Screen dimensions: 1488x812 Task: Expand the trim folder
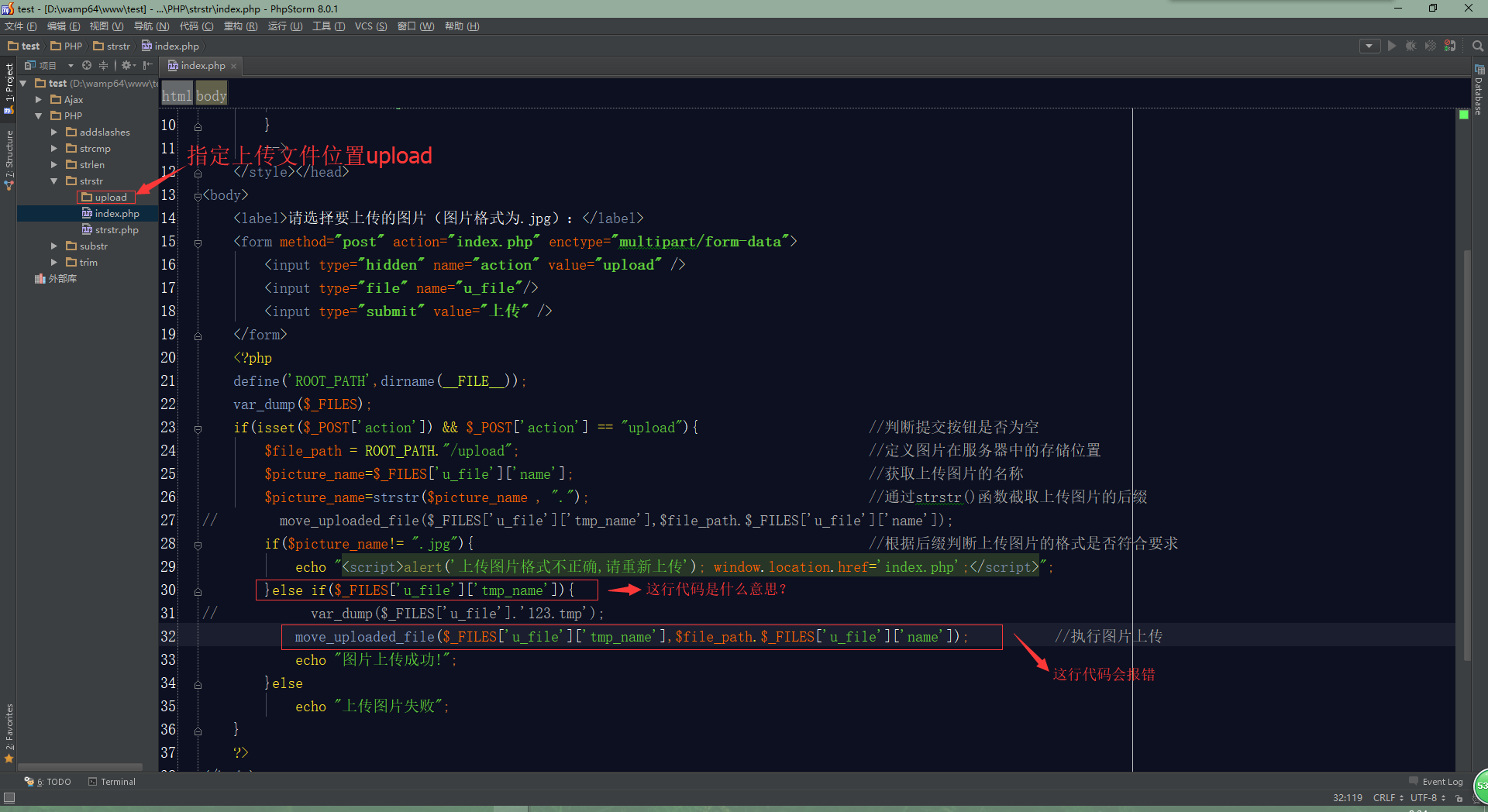click(x=54, y=262)
